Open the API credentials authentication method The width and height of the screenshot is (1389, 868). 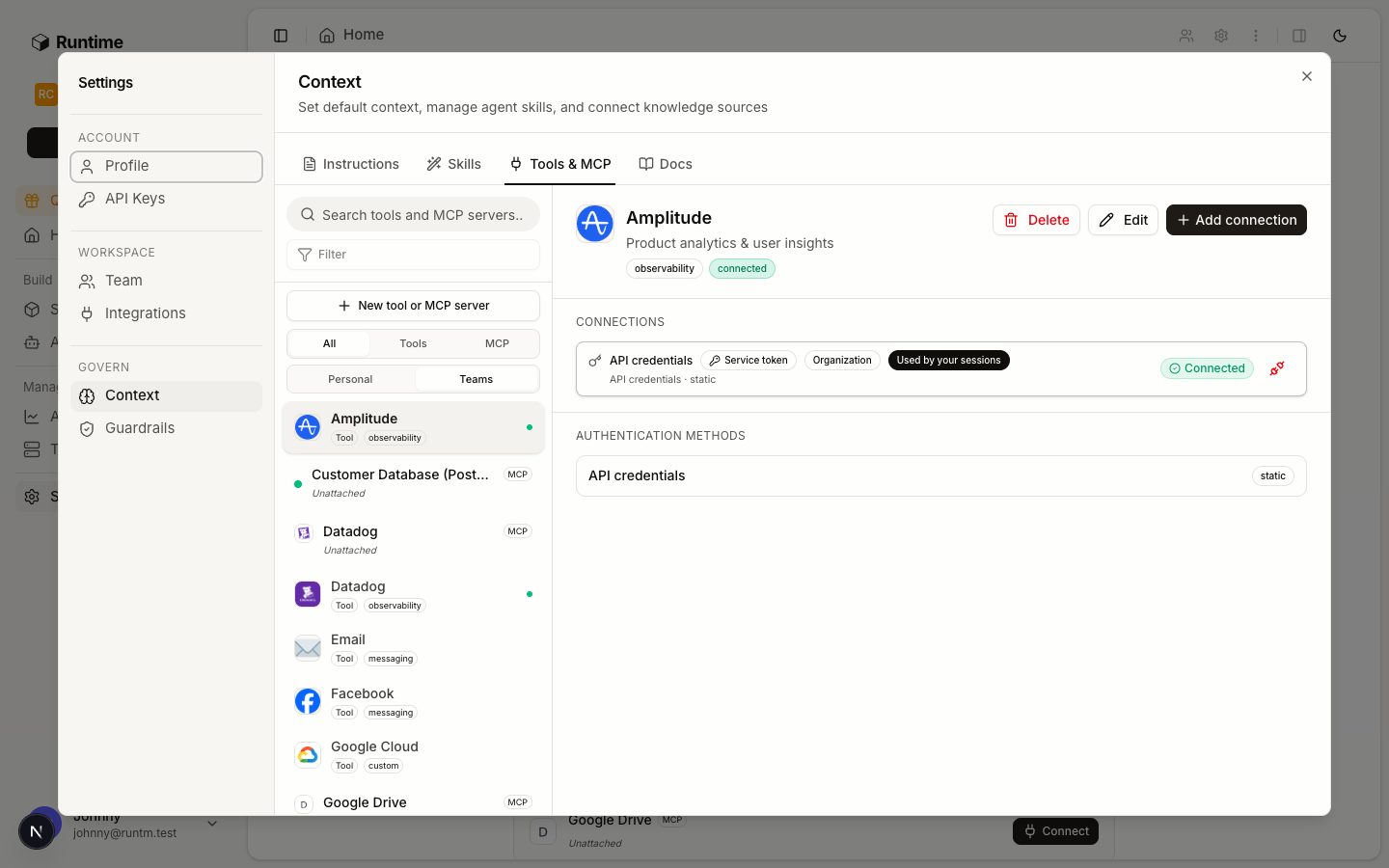(x=941, y=475)
